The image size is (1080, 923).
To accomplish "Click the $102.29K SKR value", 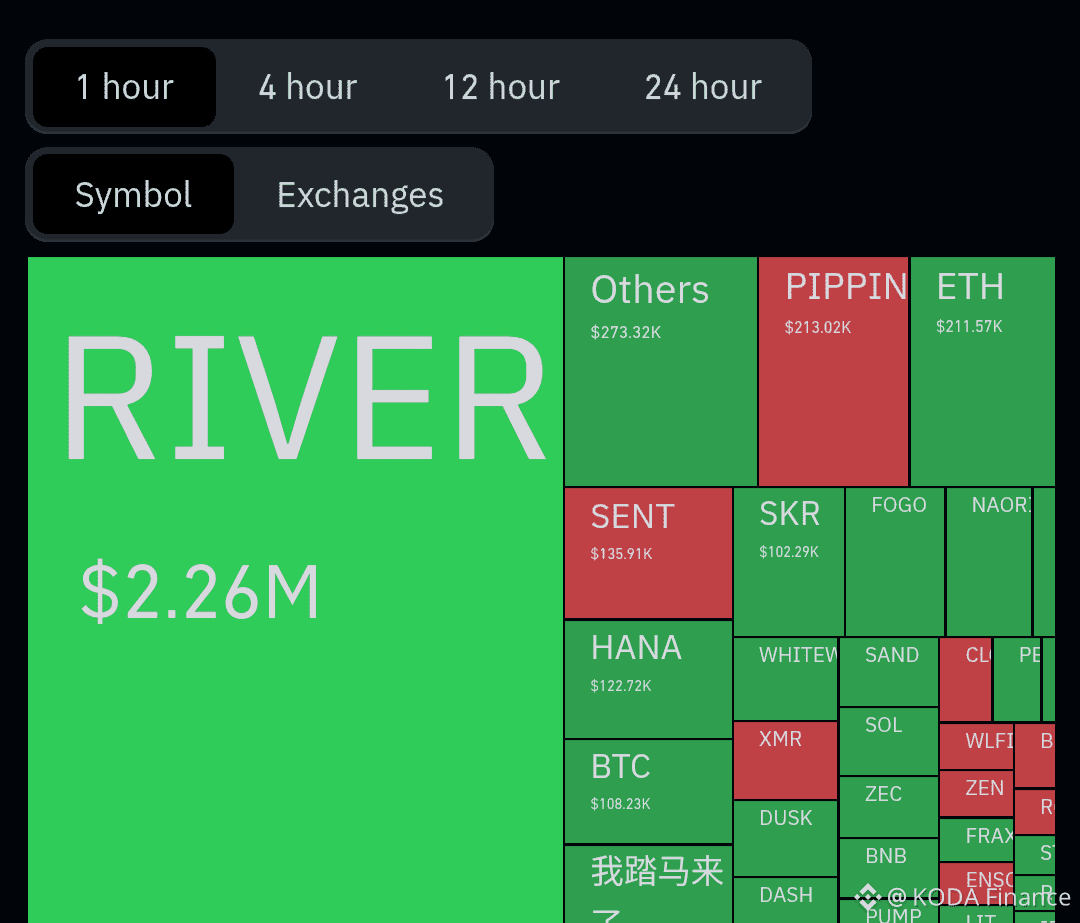I will click(x=789, y=552).
